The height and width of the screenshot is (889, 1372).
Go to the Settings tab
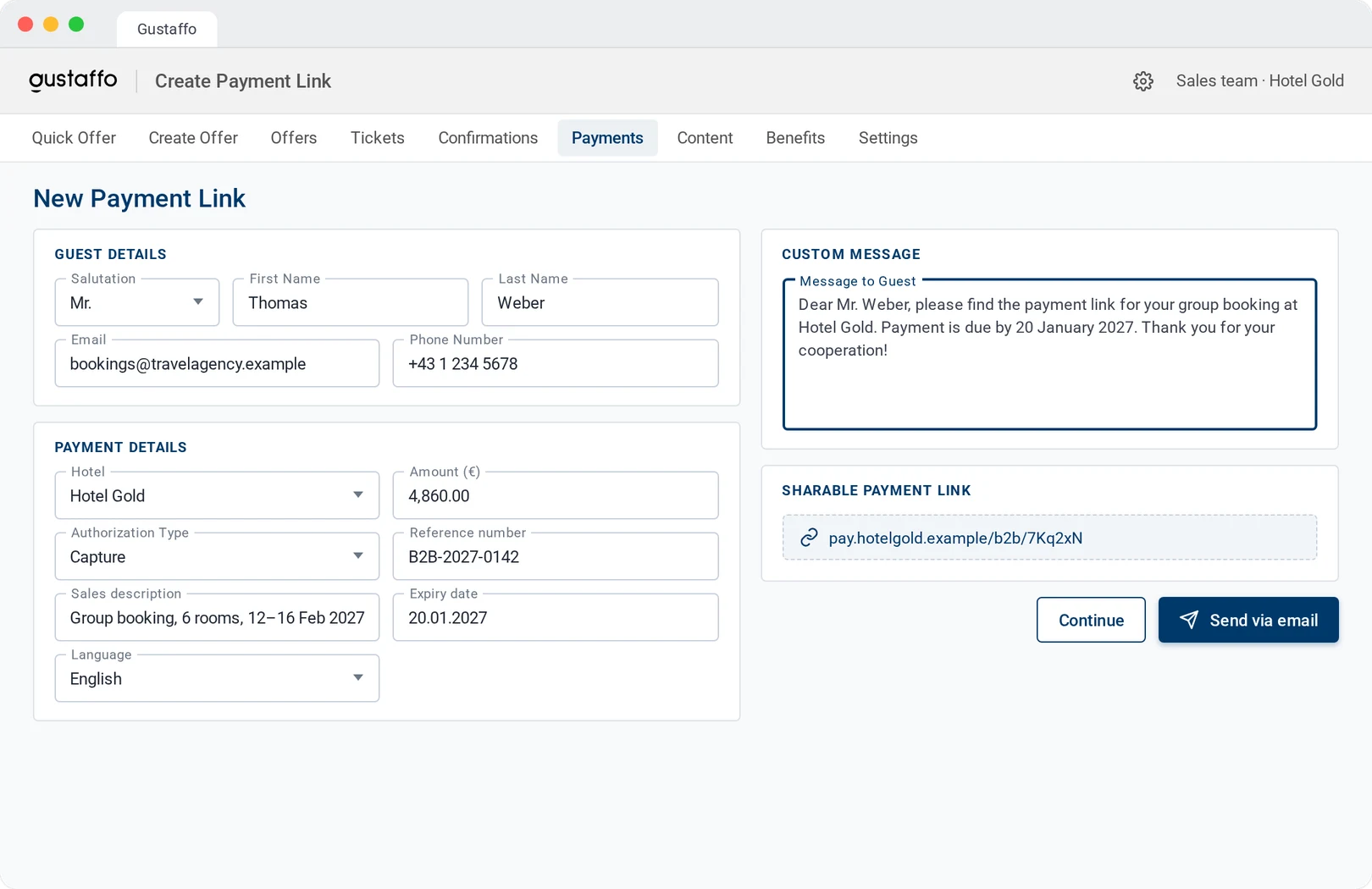[x=888, y=138]
